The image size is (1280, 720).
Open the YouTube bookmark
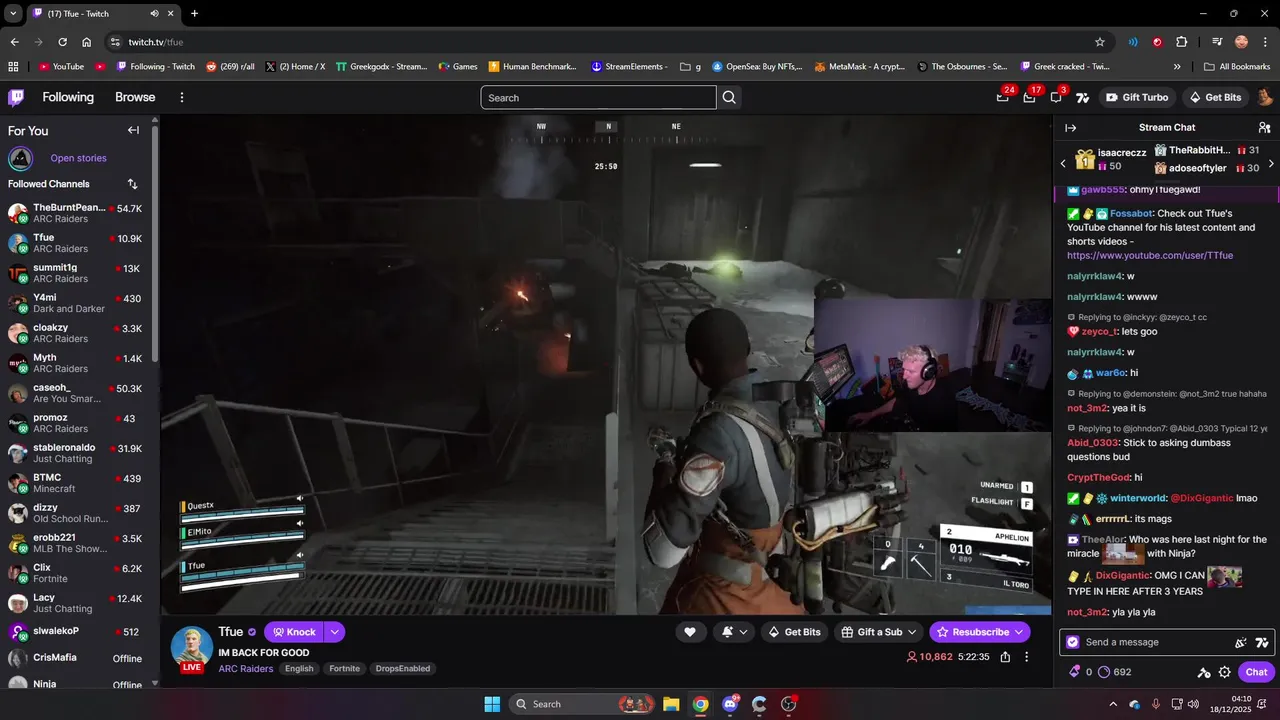click(x=61, y=67)
